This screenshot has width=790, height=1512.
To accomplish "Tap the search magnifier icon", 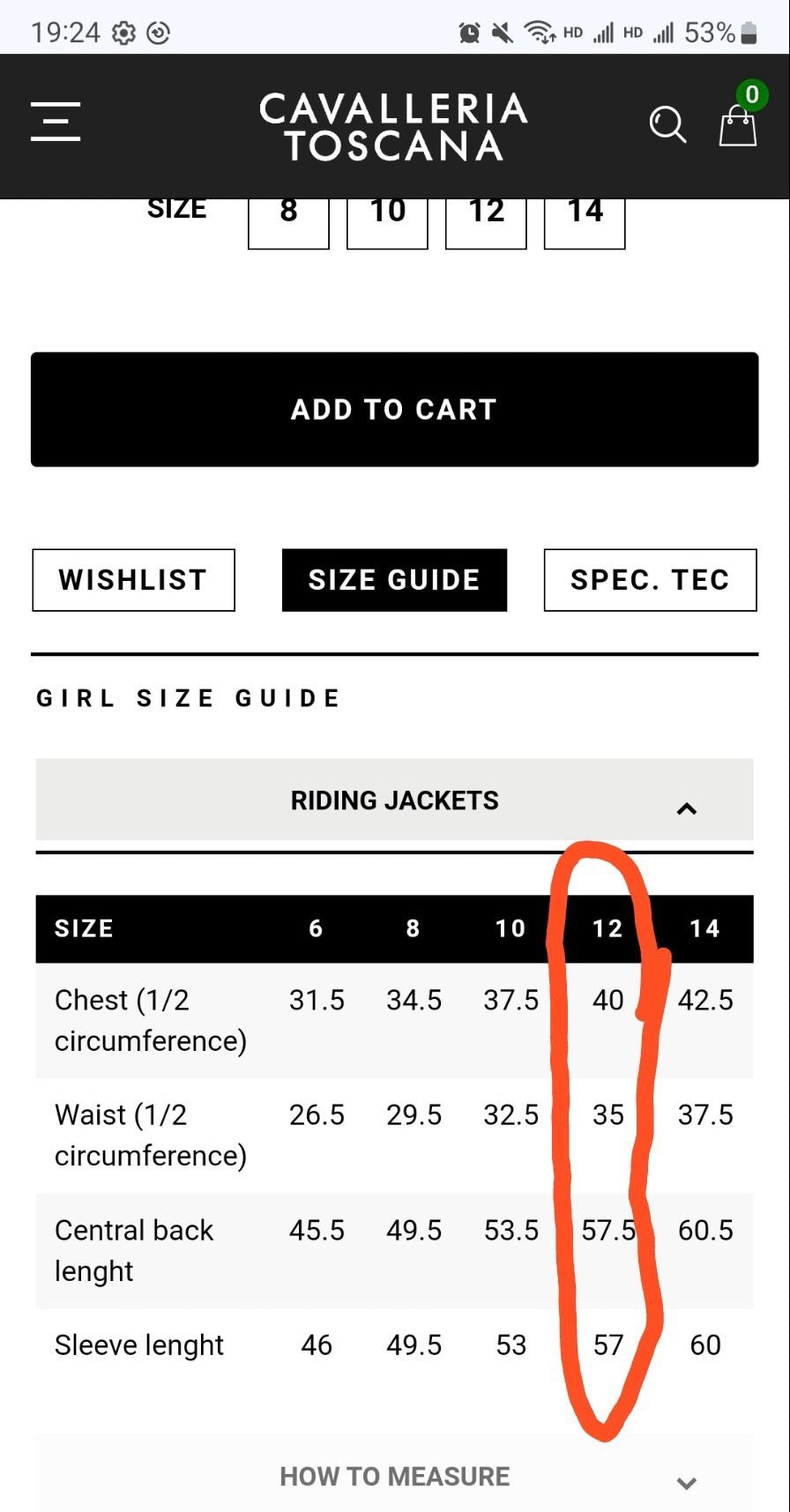I will tap(667, 125).
